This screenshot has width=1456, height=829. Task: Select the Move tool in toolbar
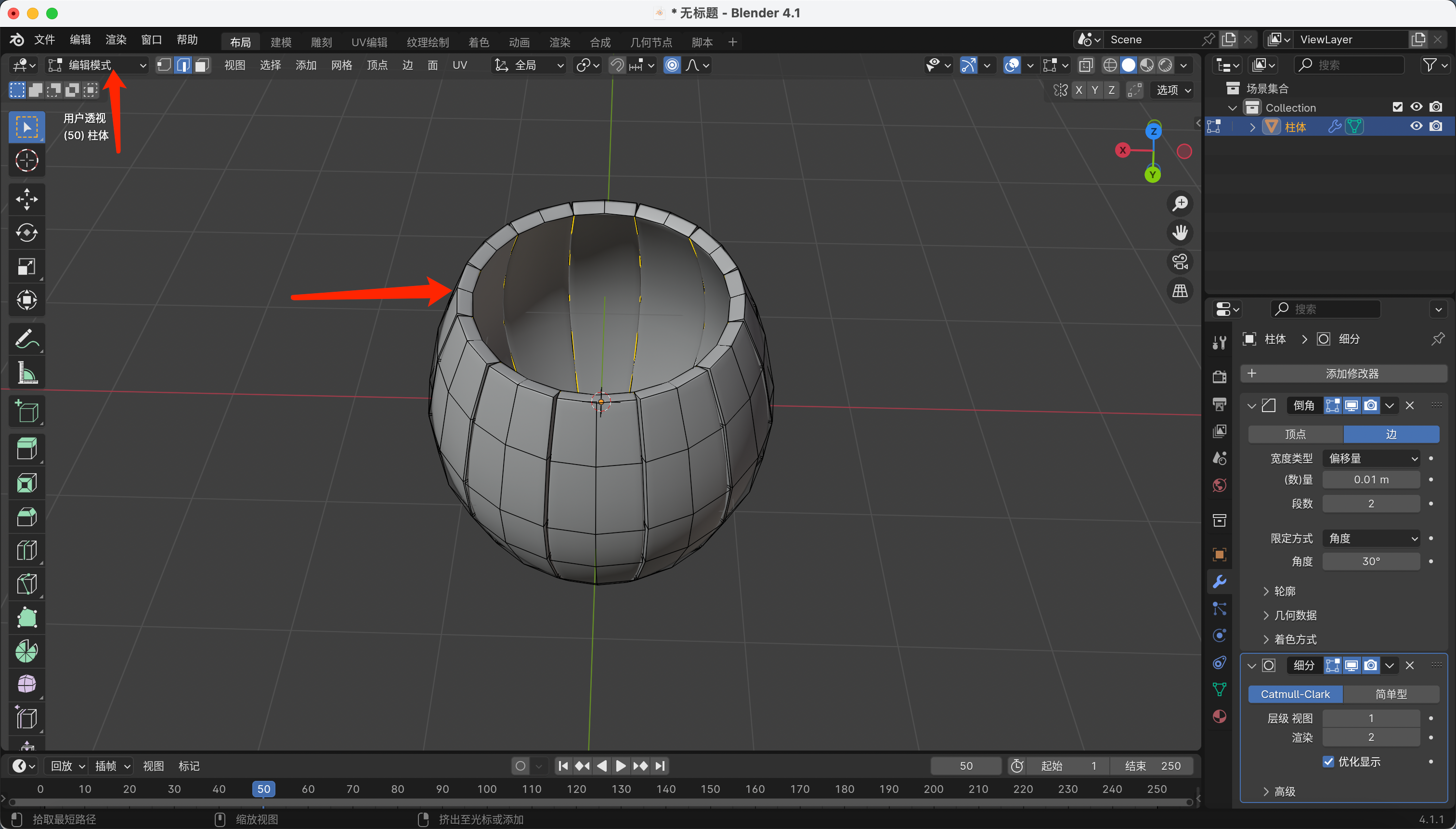coord(27,199)
